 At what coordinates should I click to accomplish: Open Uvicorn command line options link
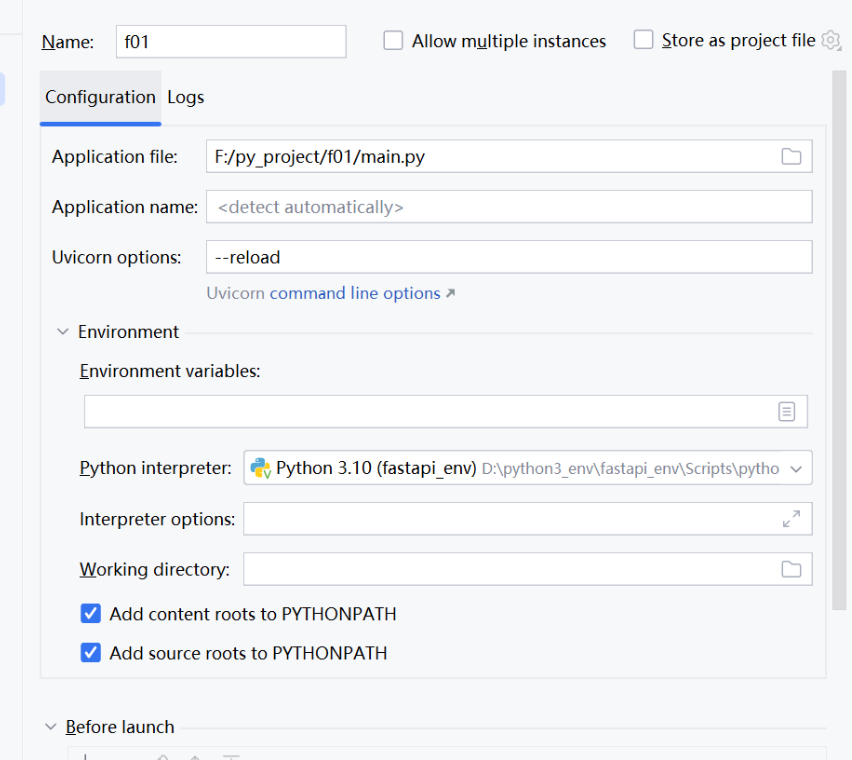click(x=354, y=294)
